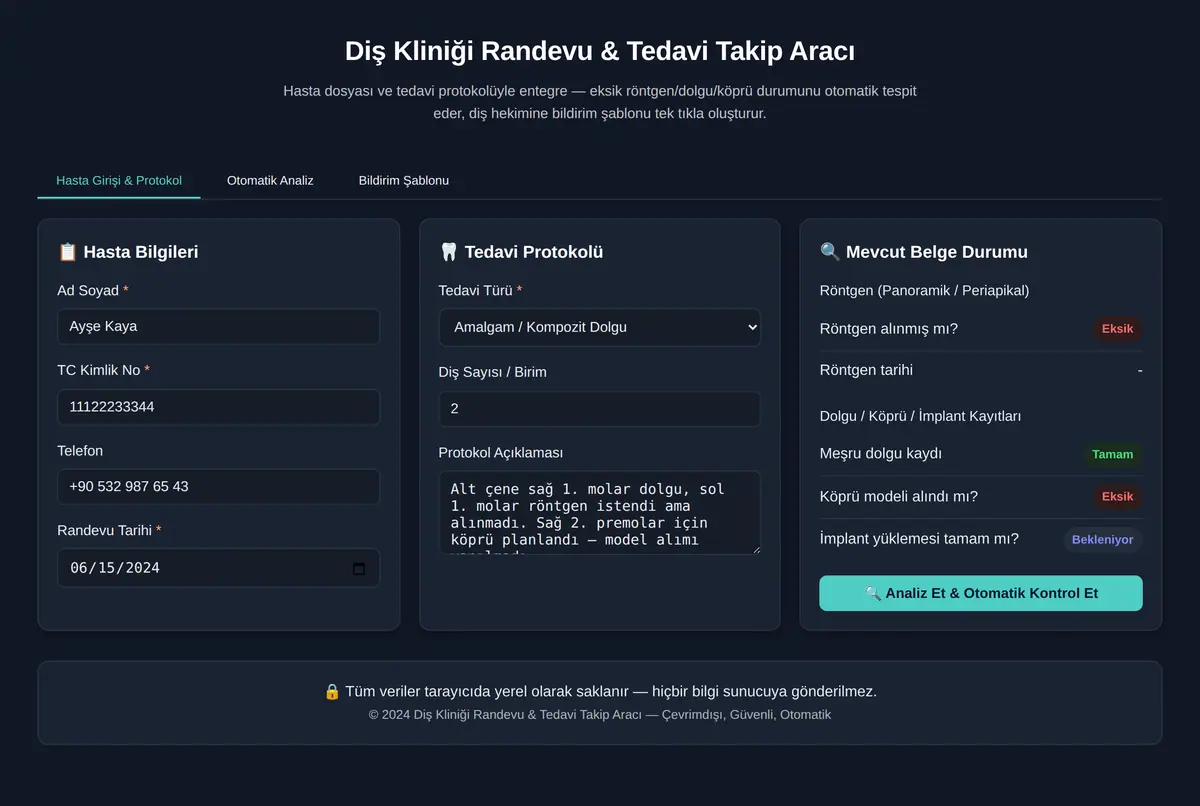Click the 'Röntgen alınmış mı?' label
The width and height of the screenshot is (1200, 806).
tap(889, 329)
